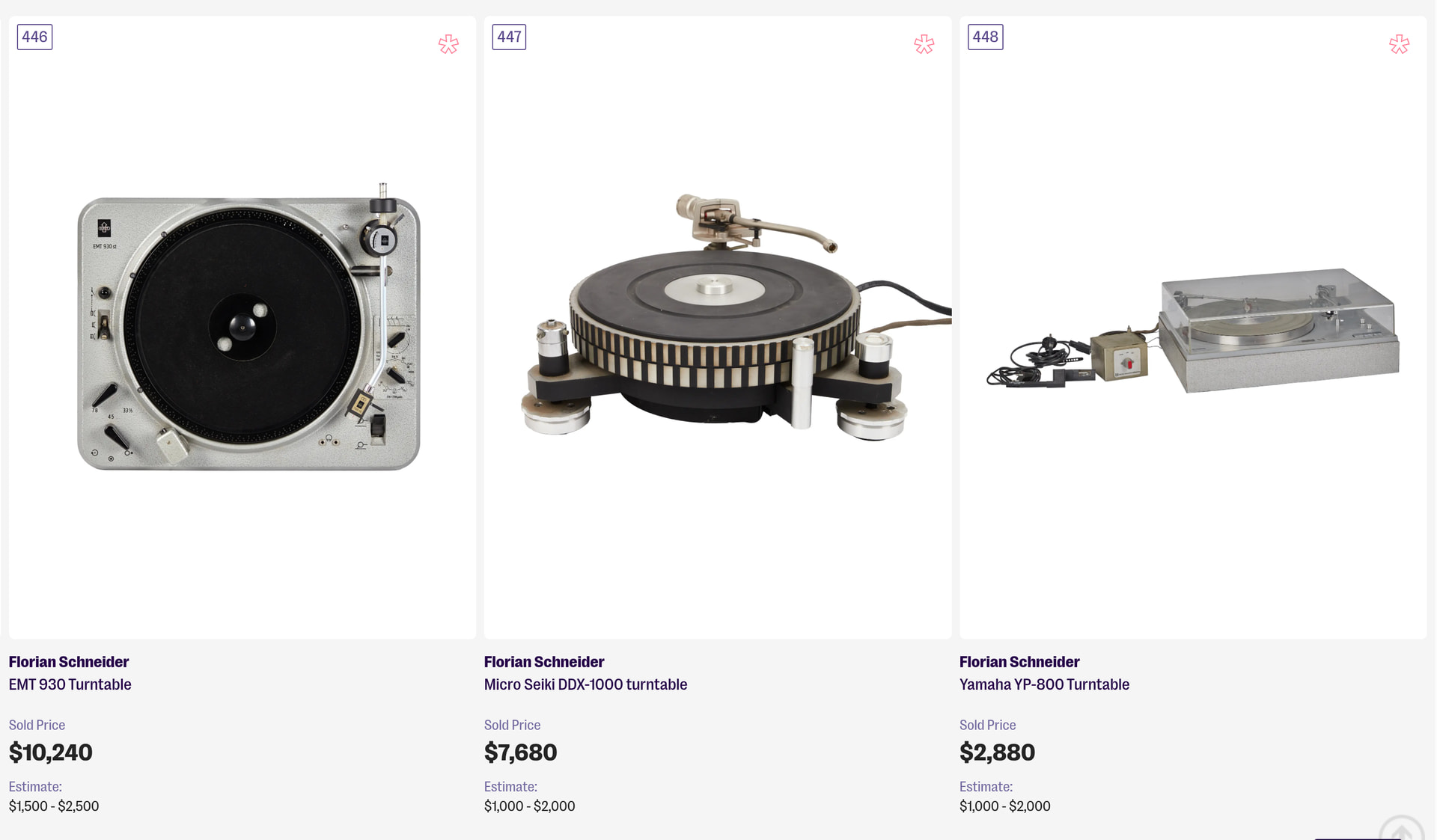Favorite the Micro Seiki DDX-1000 lot

click(x=924, y=44)
